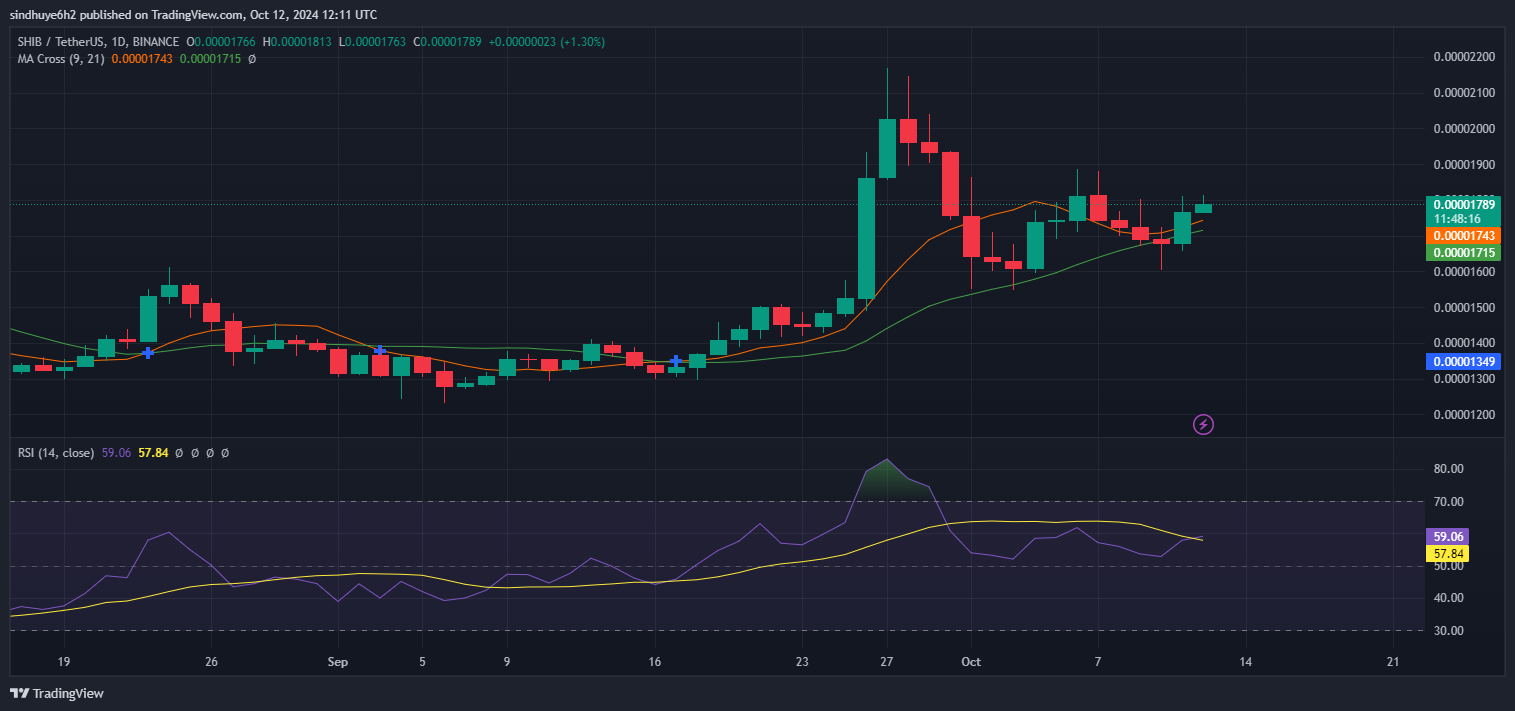1515x711 pixels.
Task: Click the L0.00001763 low value in header
Action: [x=373, y=42]
